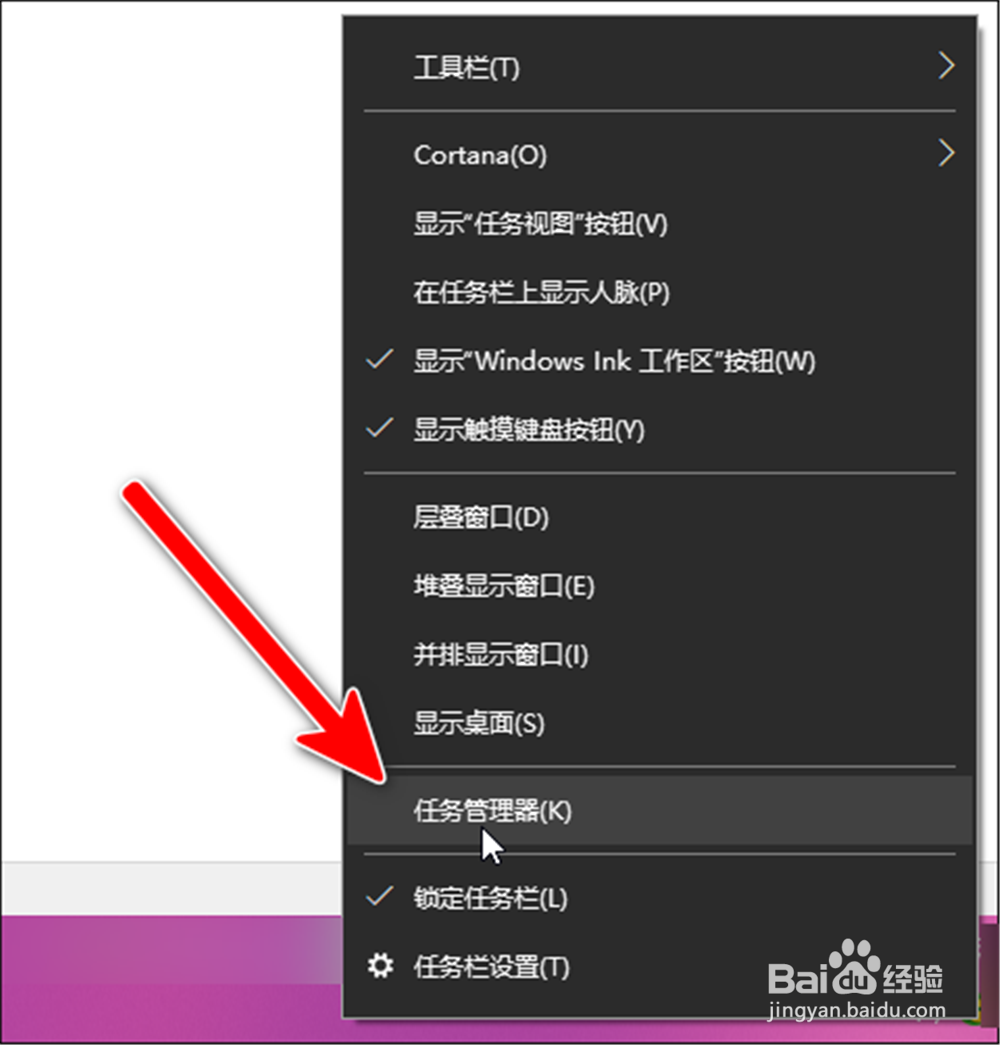Expand the 工具栏(T) submenu arrow

(947, 65)
